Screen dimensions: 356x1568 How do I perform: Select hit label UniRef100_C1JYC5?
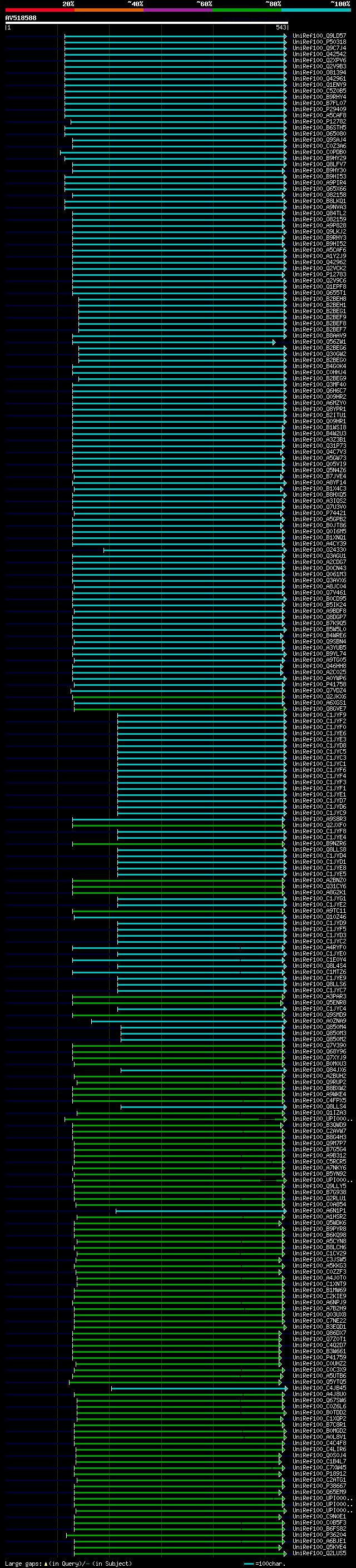[x=319, y=751]
